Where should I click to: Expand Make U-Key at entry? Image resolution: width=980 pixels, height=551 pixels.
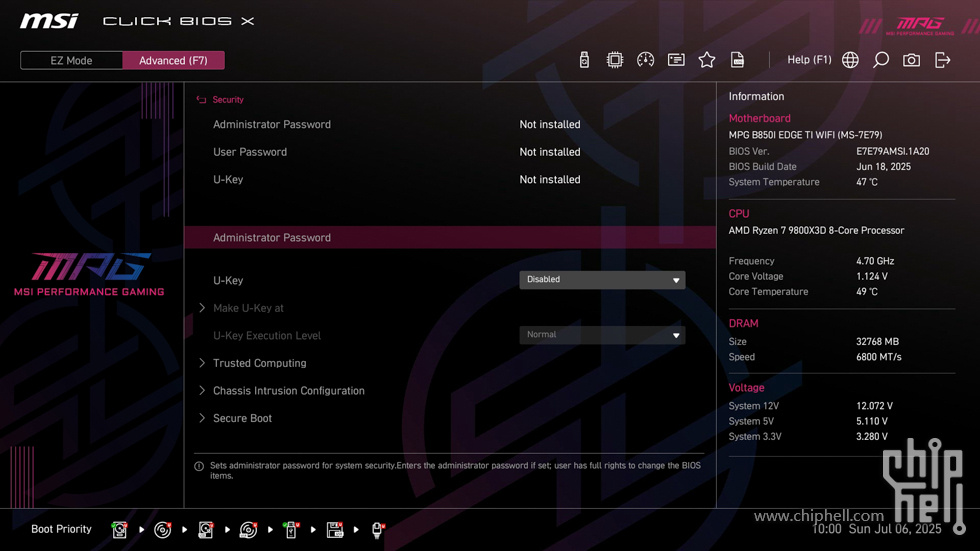248,308
